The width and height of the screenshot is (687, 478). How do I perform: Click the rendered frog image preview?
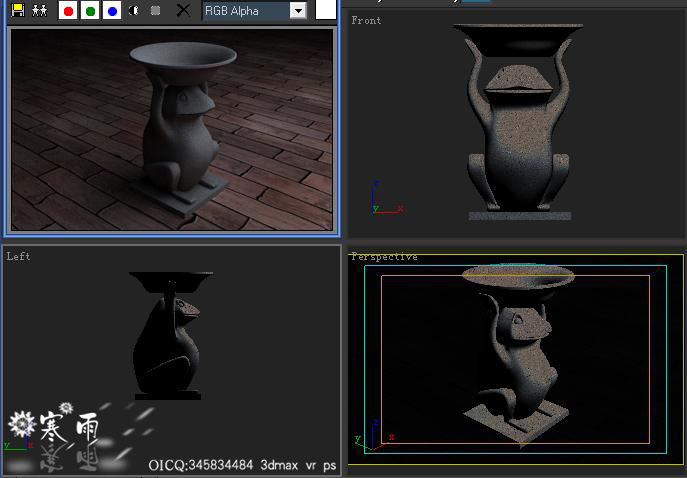[x=171, y=128]
